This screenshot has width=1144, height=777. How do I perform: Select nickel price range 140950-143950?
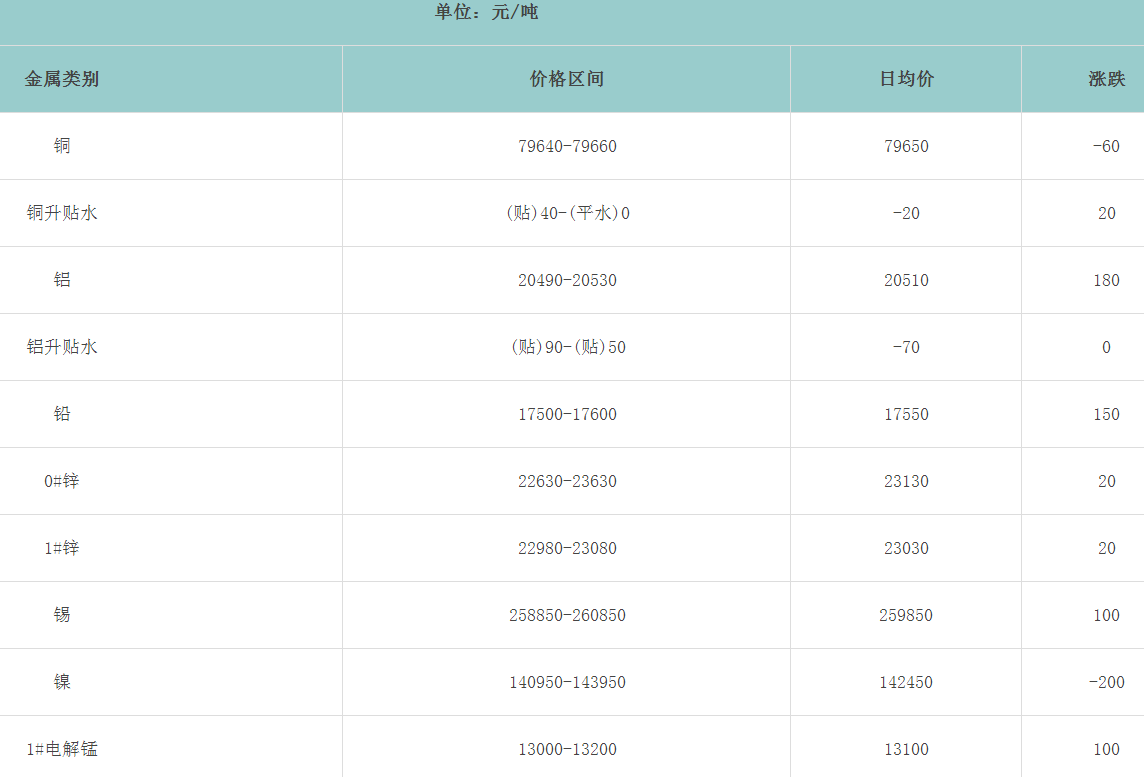567,682
